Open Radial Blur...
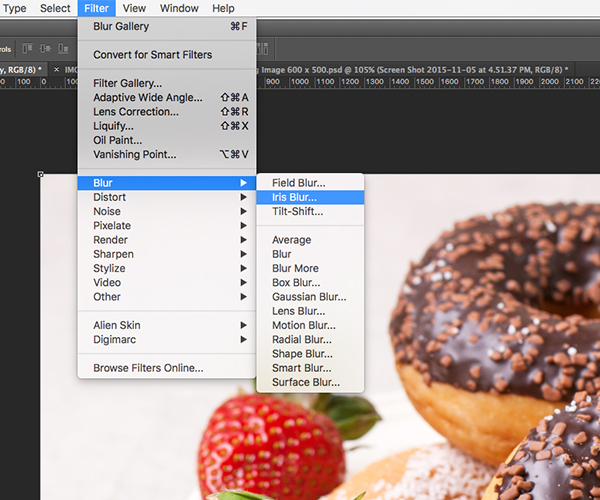The height and width of the screenshot is (500, 600). point(310,339)
